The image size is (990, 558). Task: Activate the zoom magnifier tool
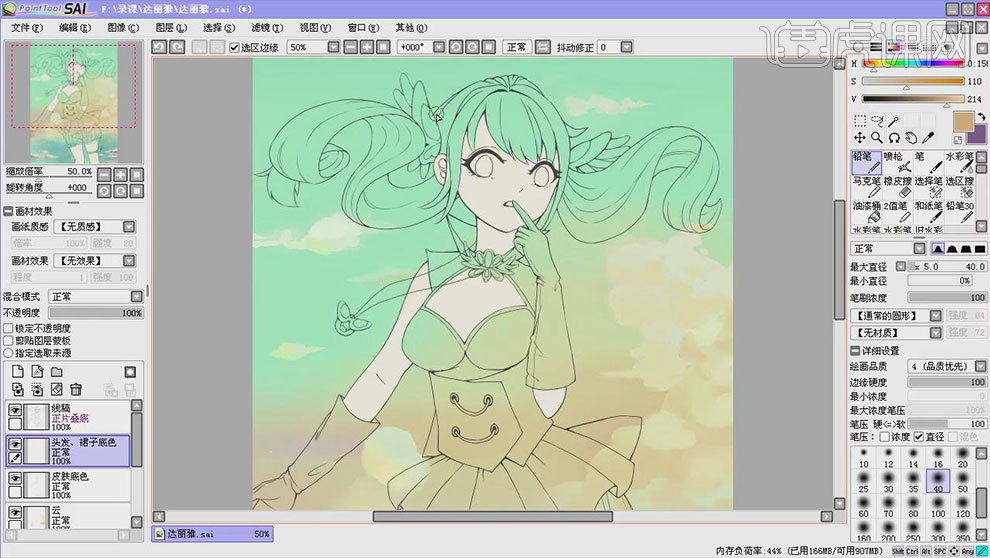coord(877,138)
